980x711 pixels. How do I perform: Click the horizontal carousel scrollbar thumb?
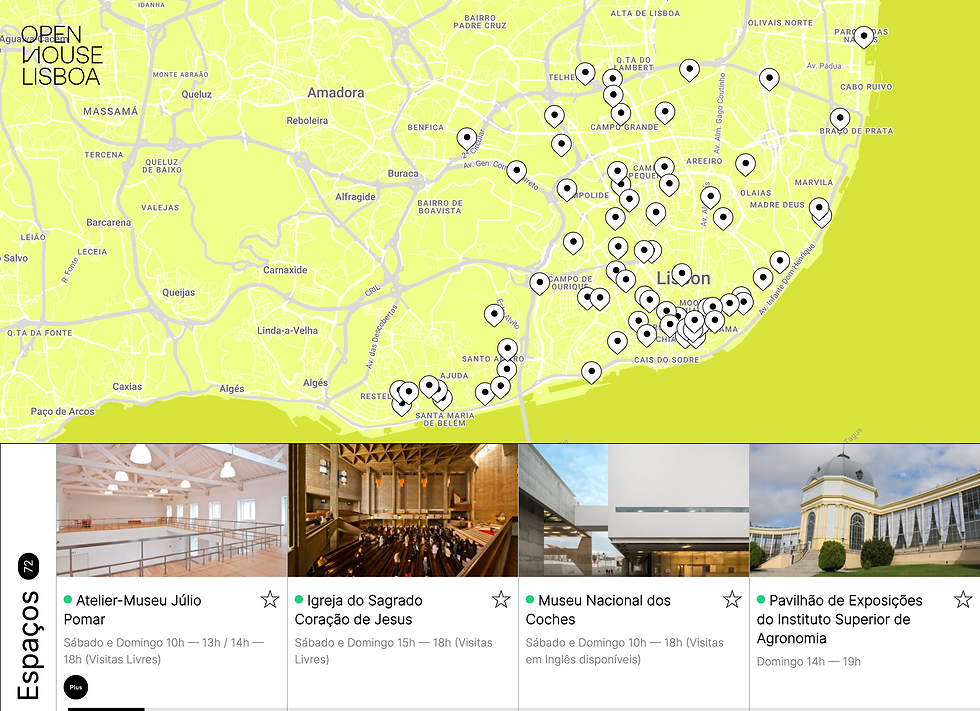point(106,709)
